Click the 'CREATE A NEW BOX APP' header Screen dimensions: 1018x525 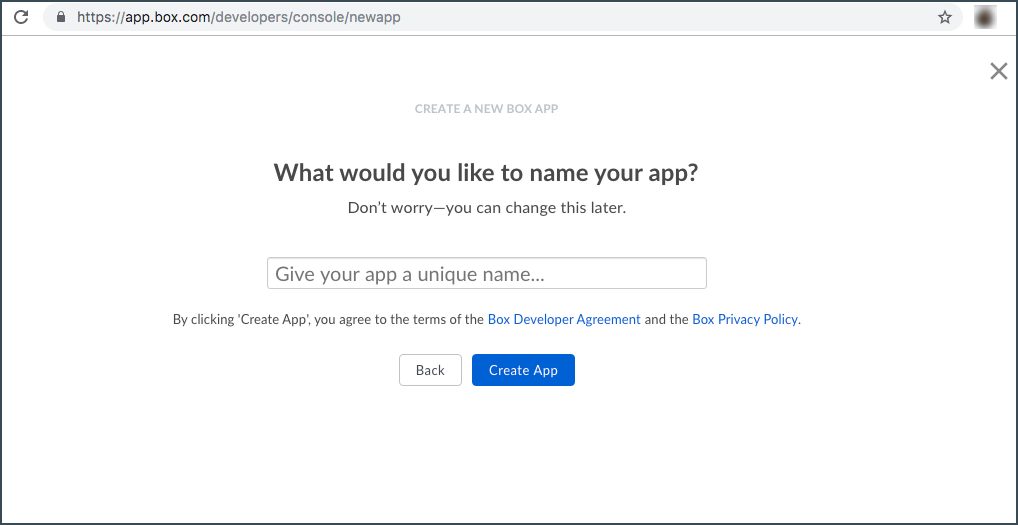coord(486,109)
